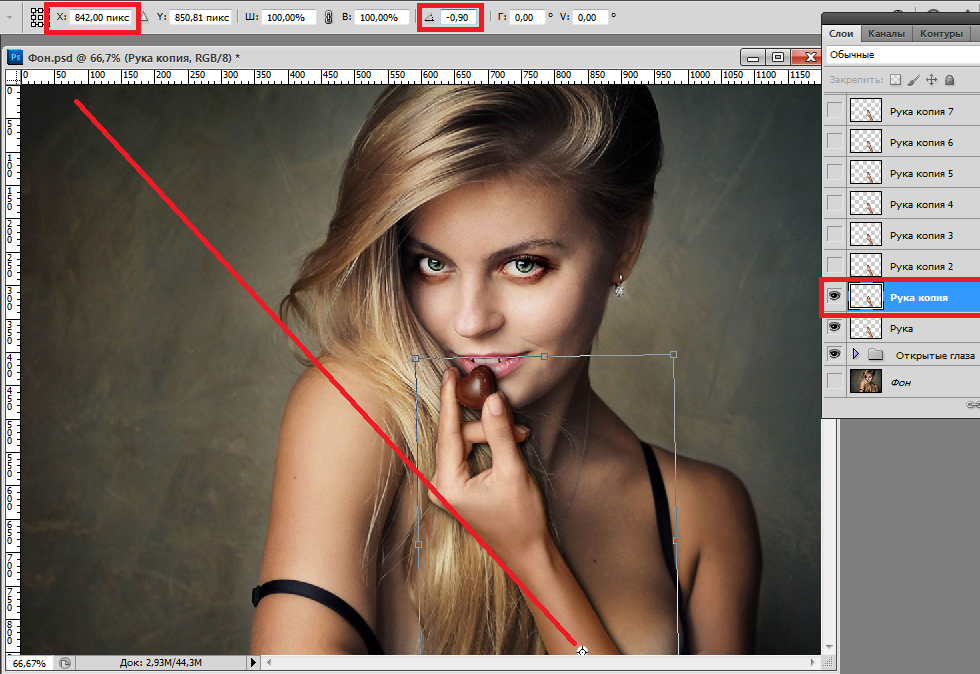Screen dimensions: 980x674
Task: Click the top-middle transform handle near the lips
Action: click(x=544, y=356)
